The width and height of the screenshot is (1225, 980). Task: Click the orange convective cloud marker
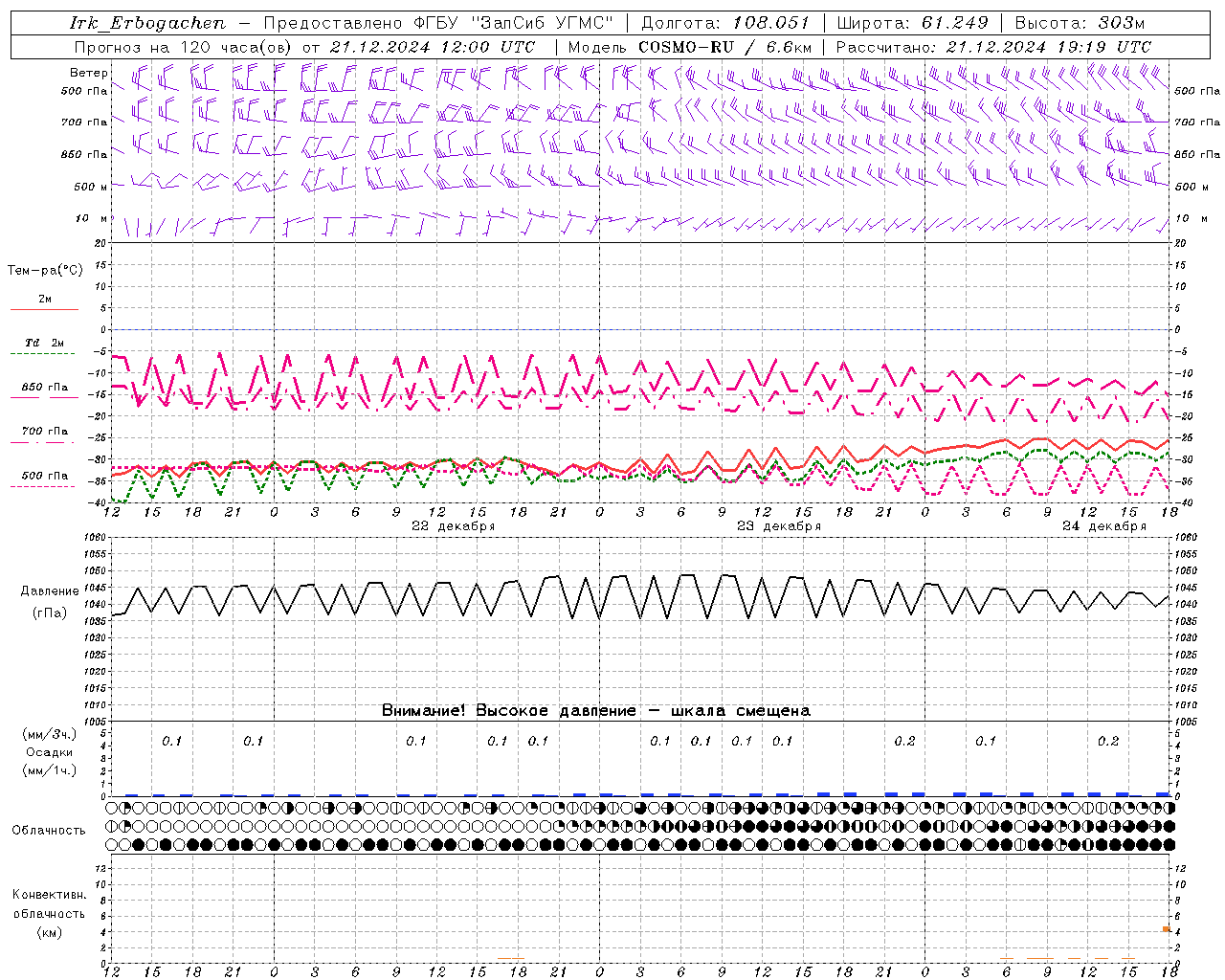tap(1167, 928)
